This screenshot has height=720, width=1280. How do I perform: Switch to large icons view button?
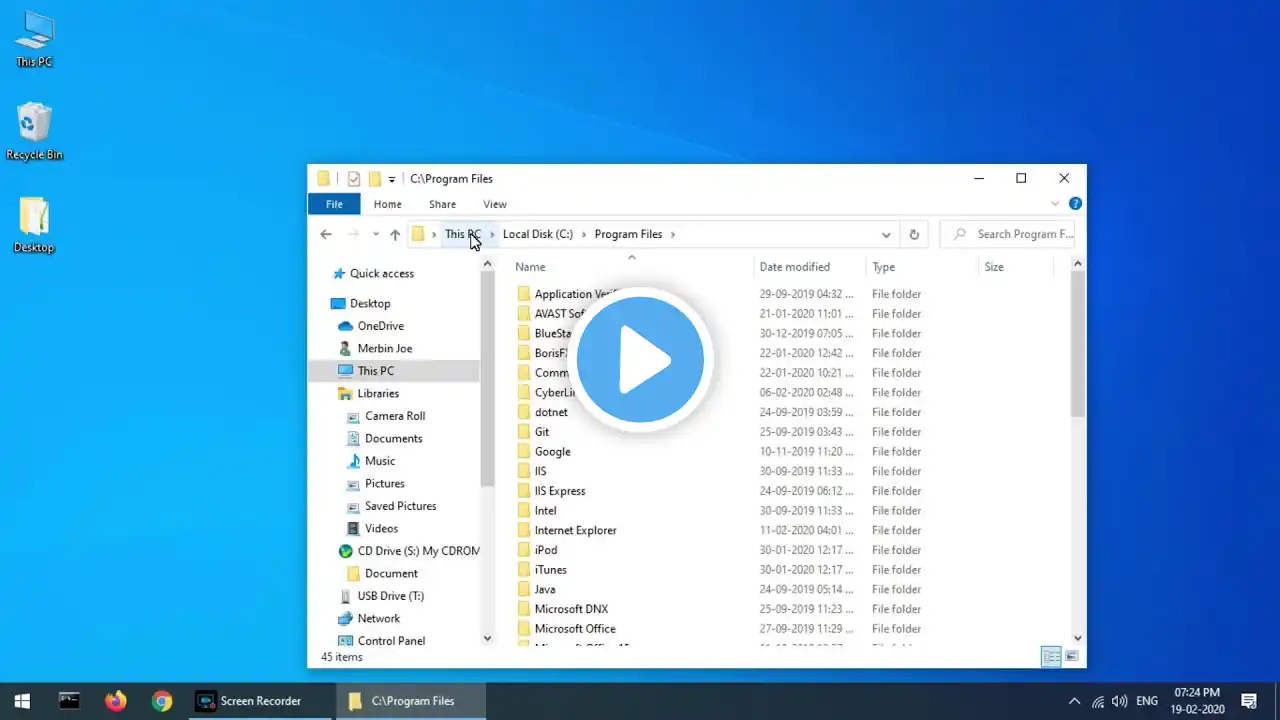click(x=1072, y=657)
